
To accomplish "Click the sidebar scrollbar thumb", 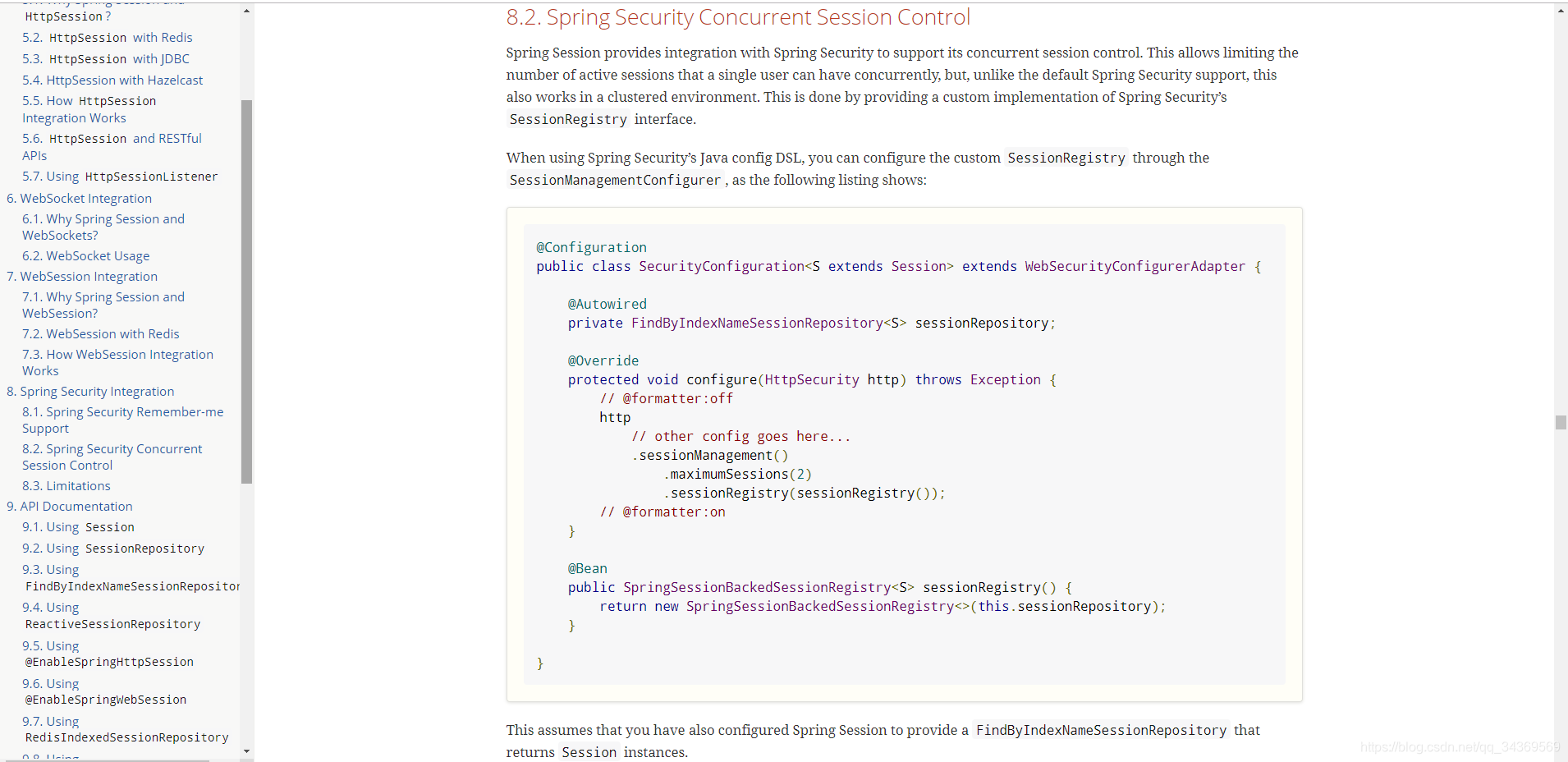I will tap(246, 291).
